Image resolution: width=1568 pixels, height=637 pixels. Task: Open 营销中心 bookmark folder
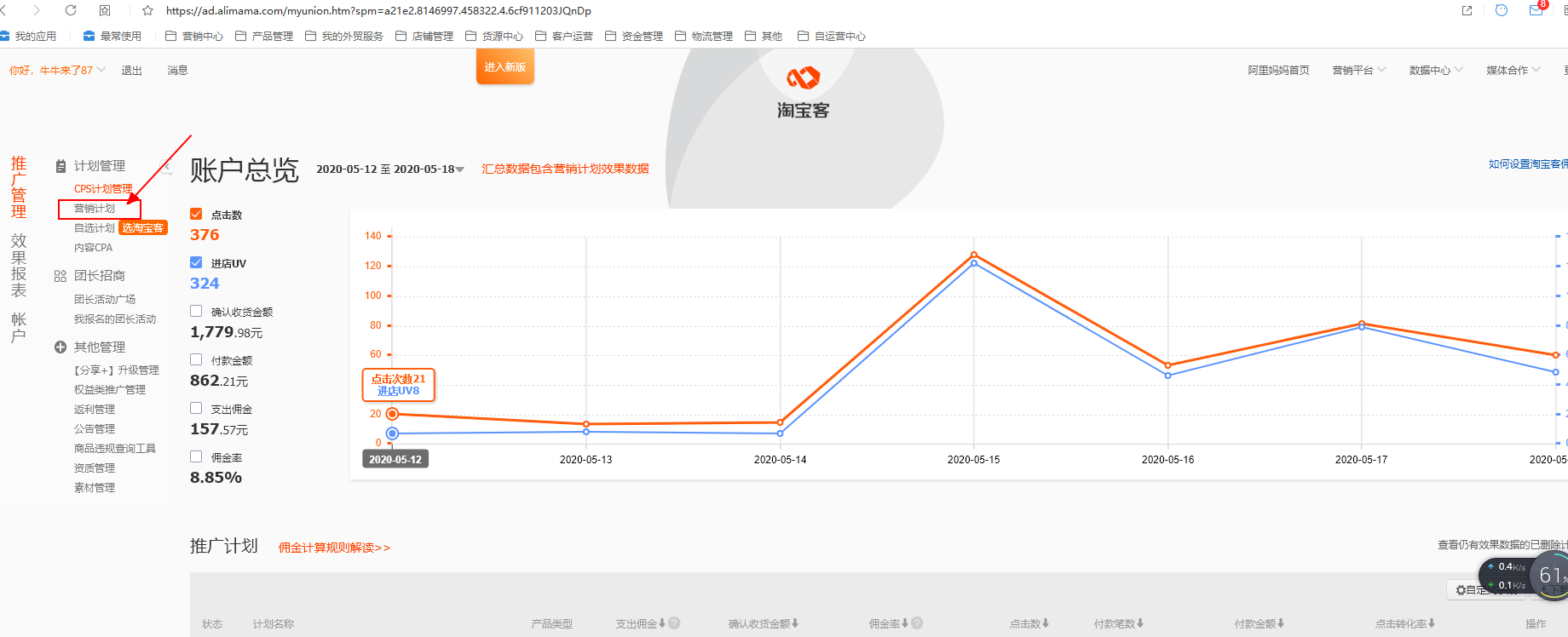[194, 36]
